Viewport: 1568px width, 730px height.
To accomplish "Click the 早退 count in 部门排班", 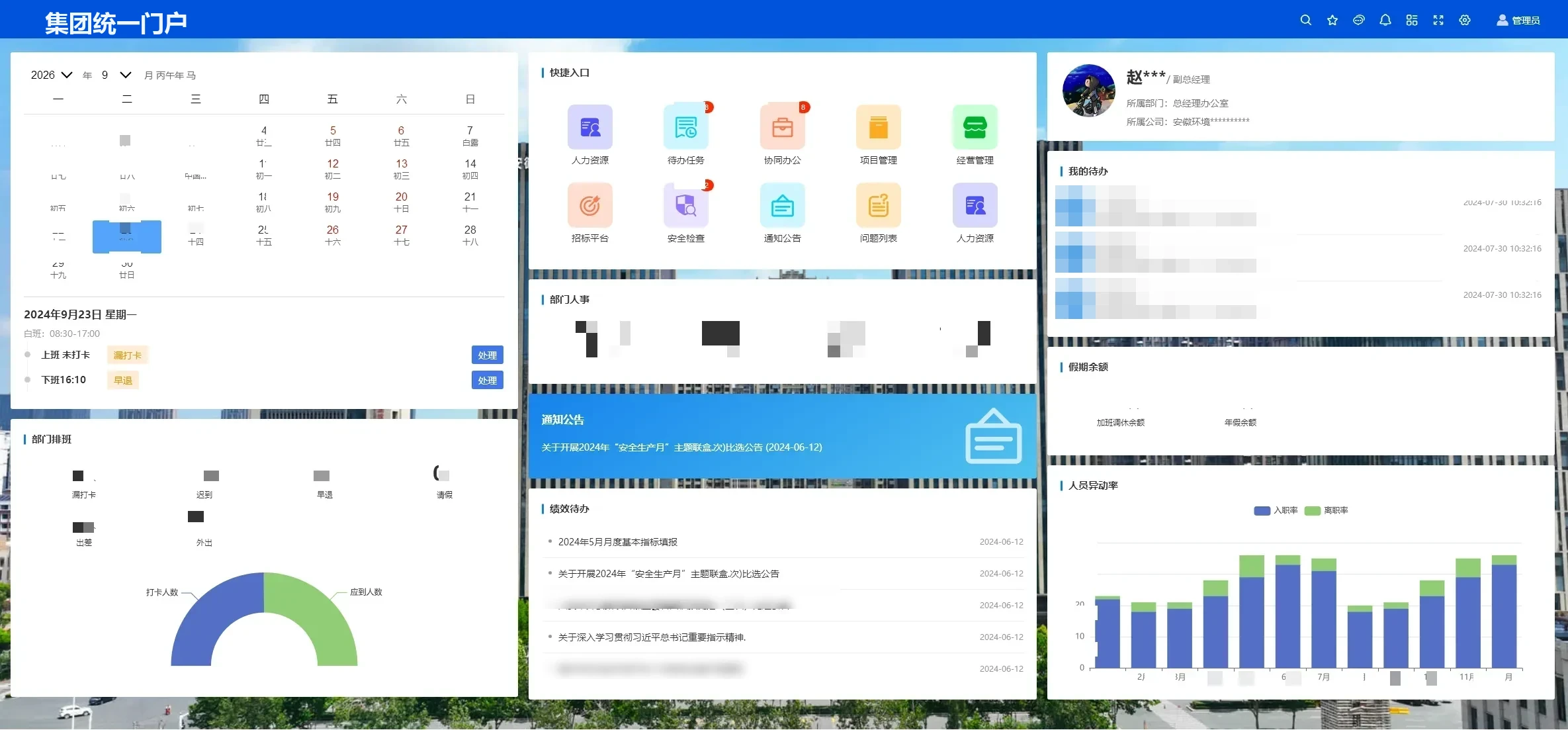I will coord(322,476).
